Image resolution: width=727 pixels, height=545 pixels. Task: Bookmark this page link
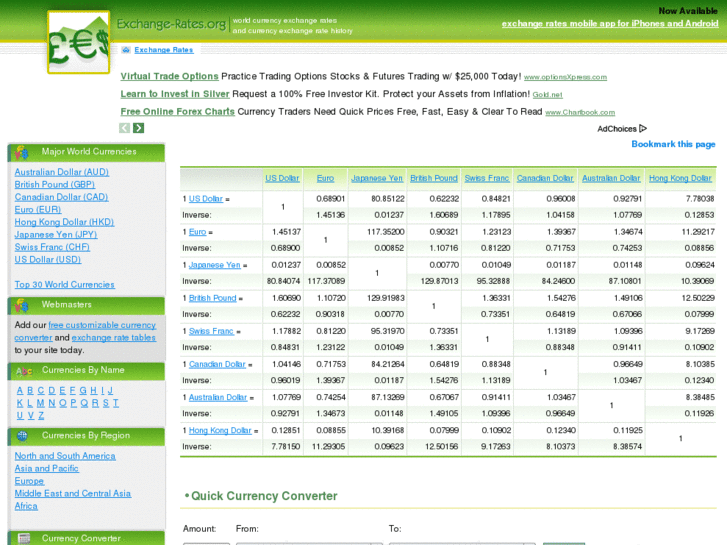pos(673,144)
